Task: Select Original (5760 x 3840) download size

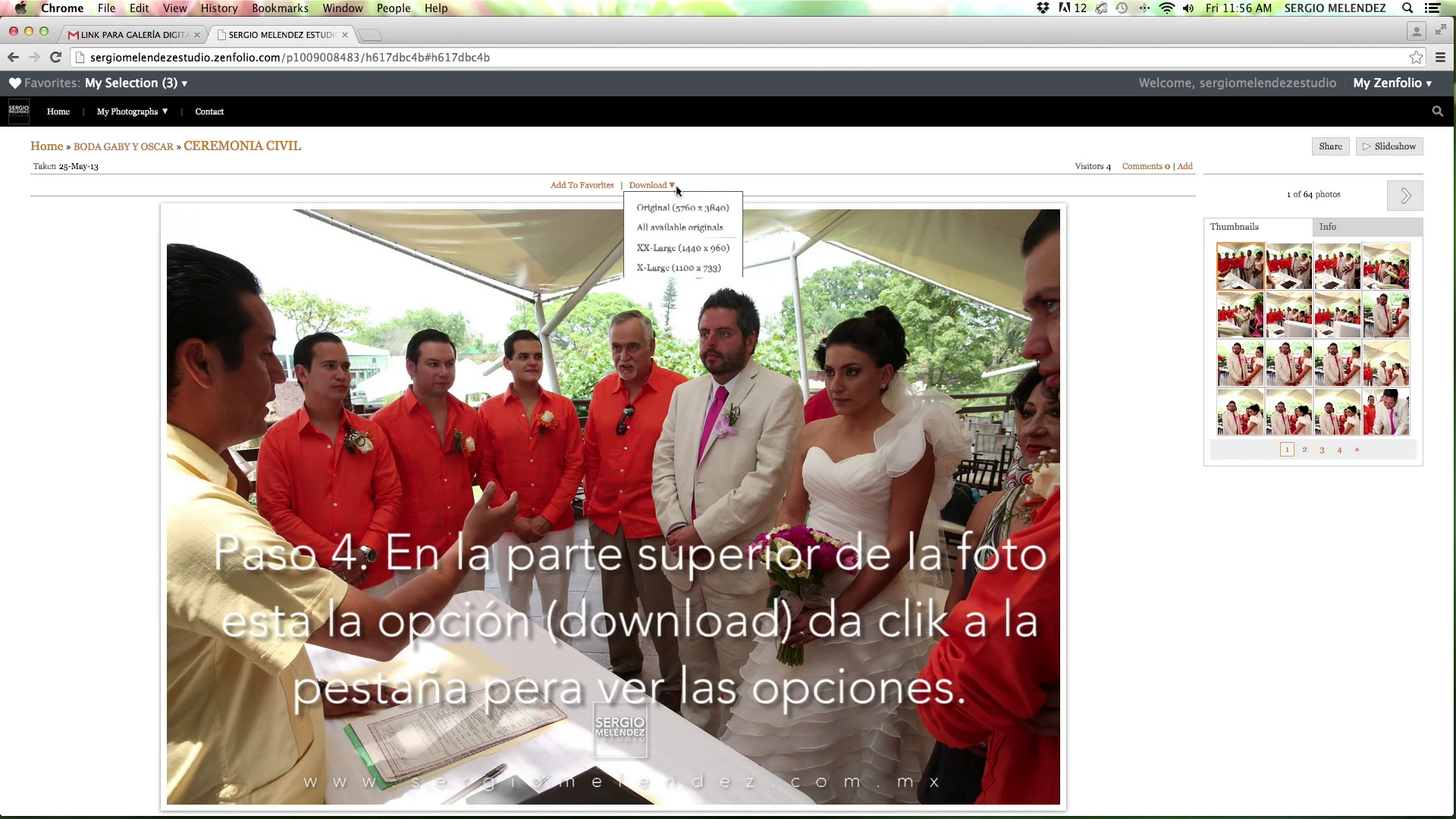Action: (x=682, y=207)
